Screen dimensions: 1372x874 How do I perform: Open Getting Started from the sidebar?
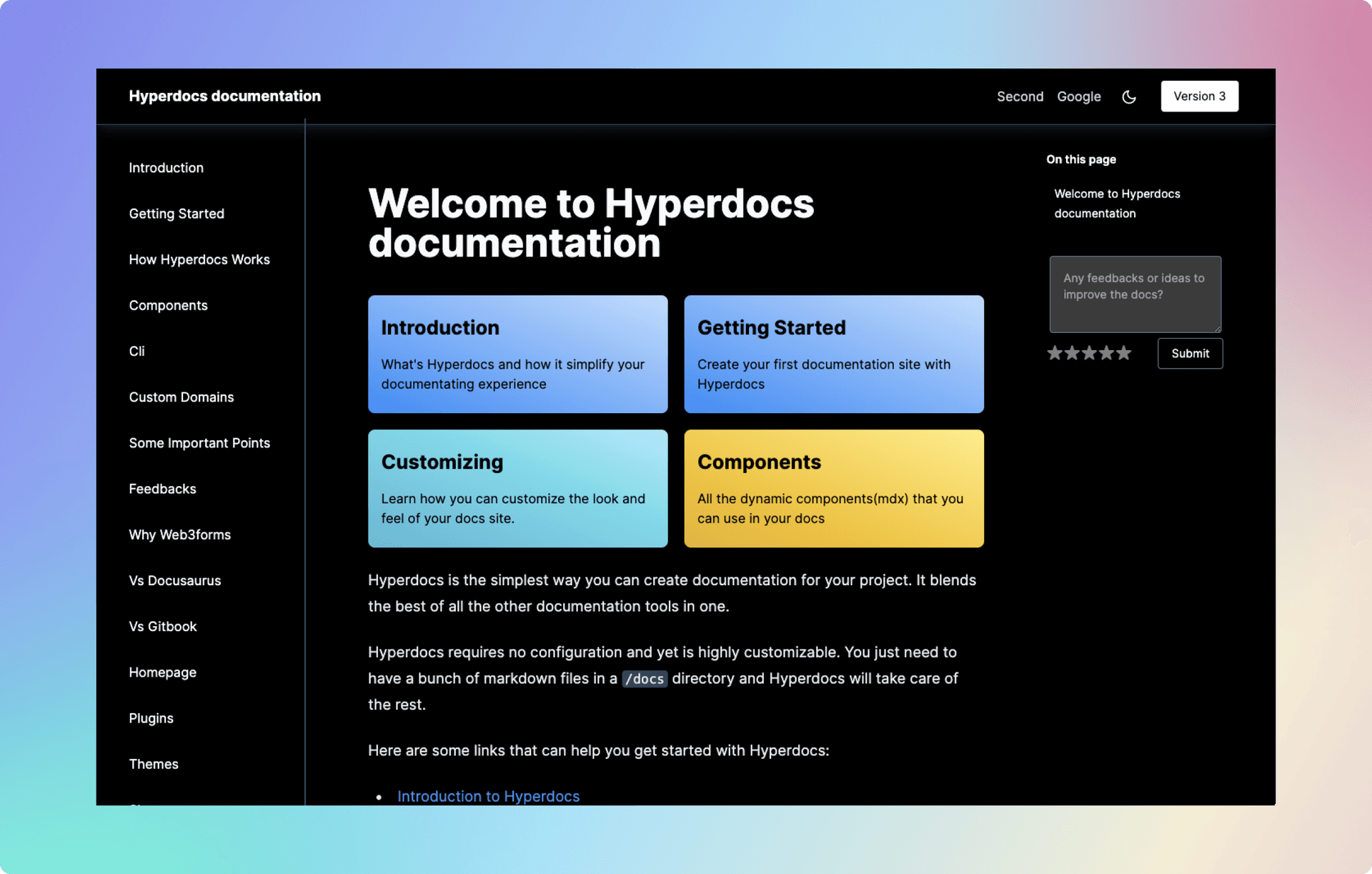(177, 213)
